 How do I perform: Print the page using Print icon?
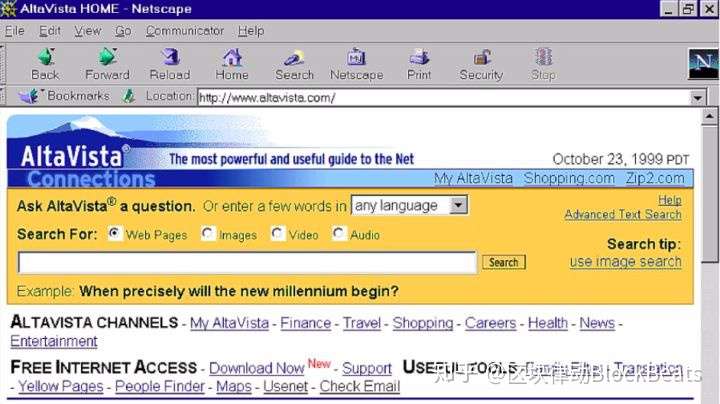coord(419,57)
